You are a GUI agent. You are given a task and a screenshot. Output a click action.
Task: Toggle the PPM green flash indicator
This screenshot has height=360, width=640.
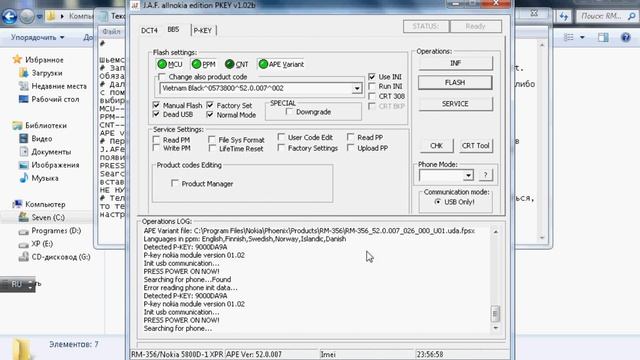196,64
